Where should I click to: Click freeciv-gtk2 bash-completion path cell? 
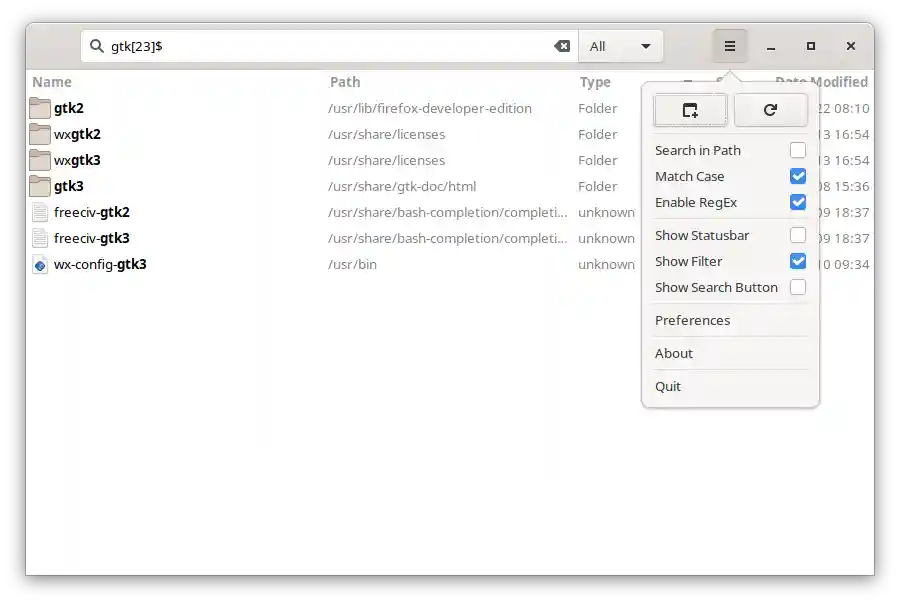[x=448, y=212]
